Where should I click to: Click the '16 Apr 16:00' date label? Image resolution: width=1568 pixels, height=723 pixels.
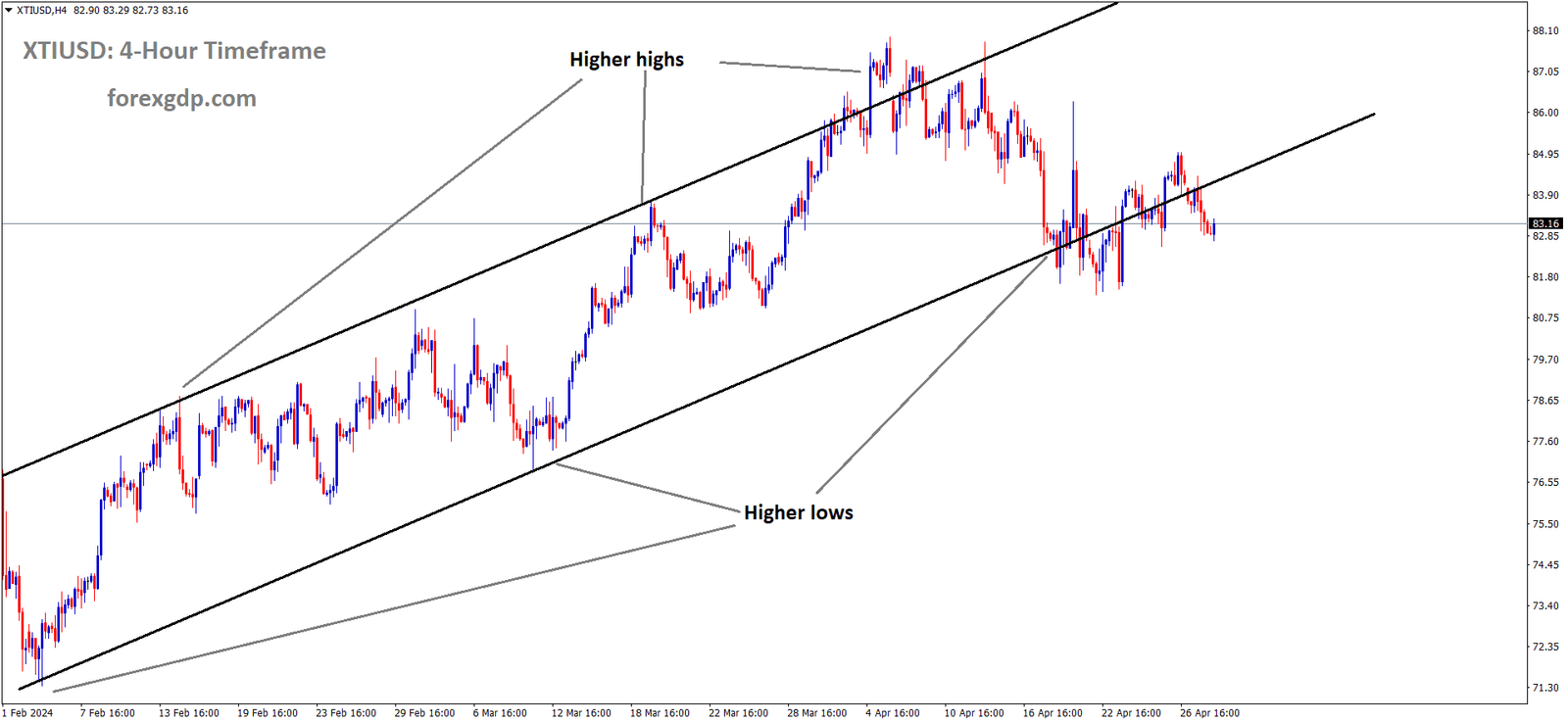(x=1053, y=712)
